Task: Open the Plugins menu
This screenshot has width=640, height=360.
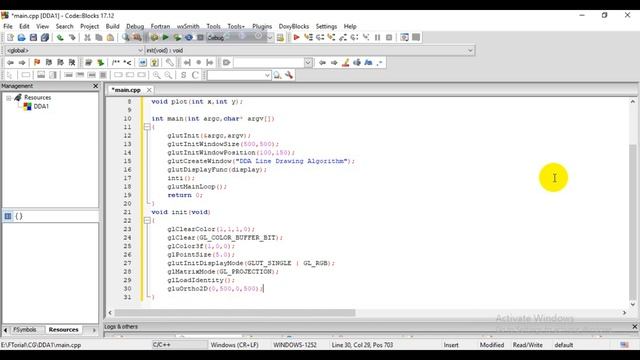Action: click(262, 26)
